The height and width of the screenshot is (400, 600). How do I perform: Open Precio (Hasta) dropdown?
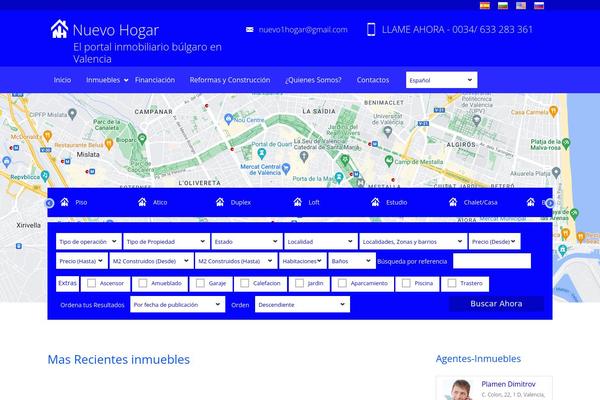82,261
